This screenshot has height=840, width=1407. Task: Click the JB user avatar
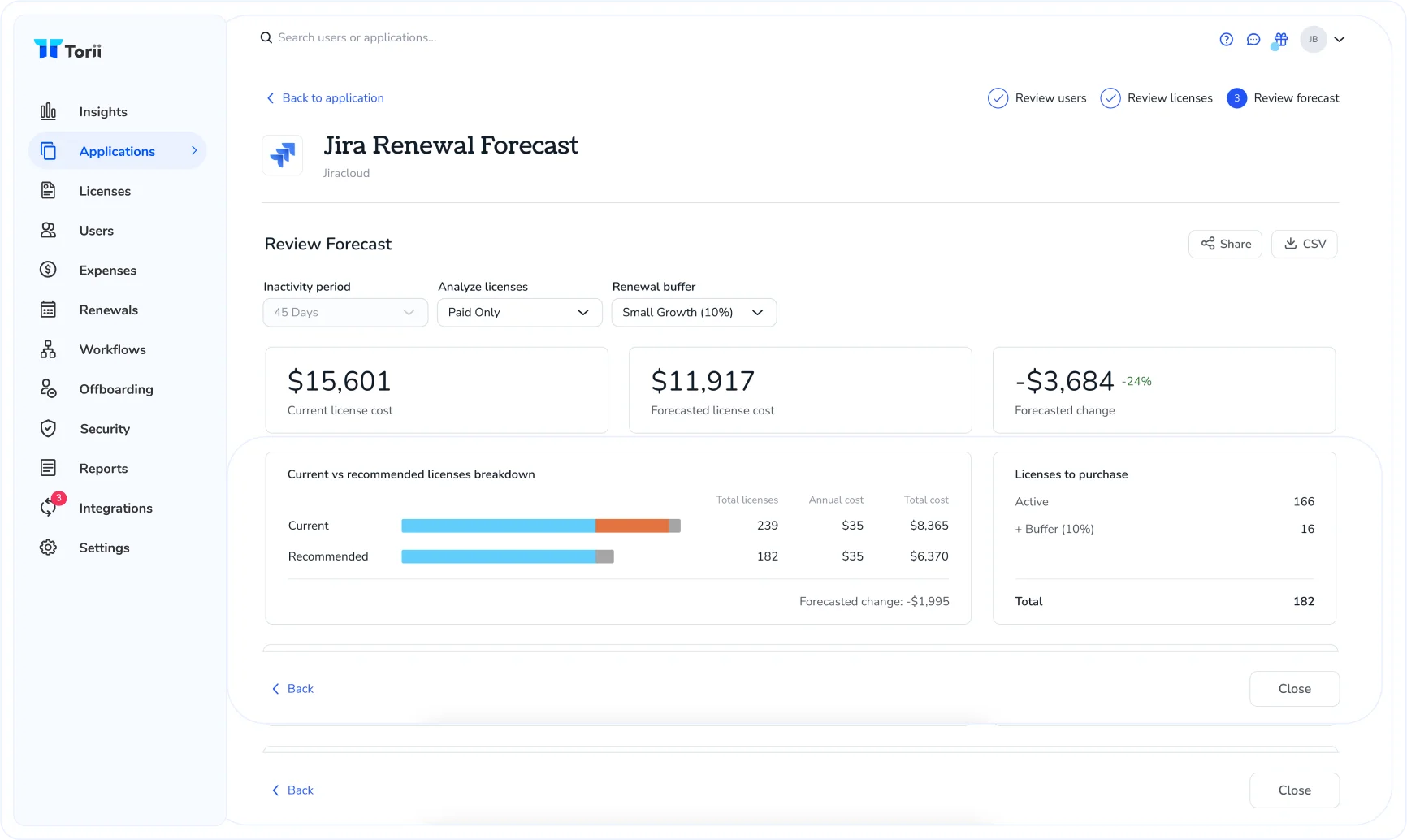coord(1313,39)
